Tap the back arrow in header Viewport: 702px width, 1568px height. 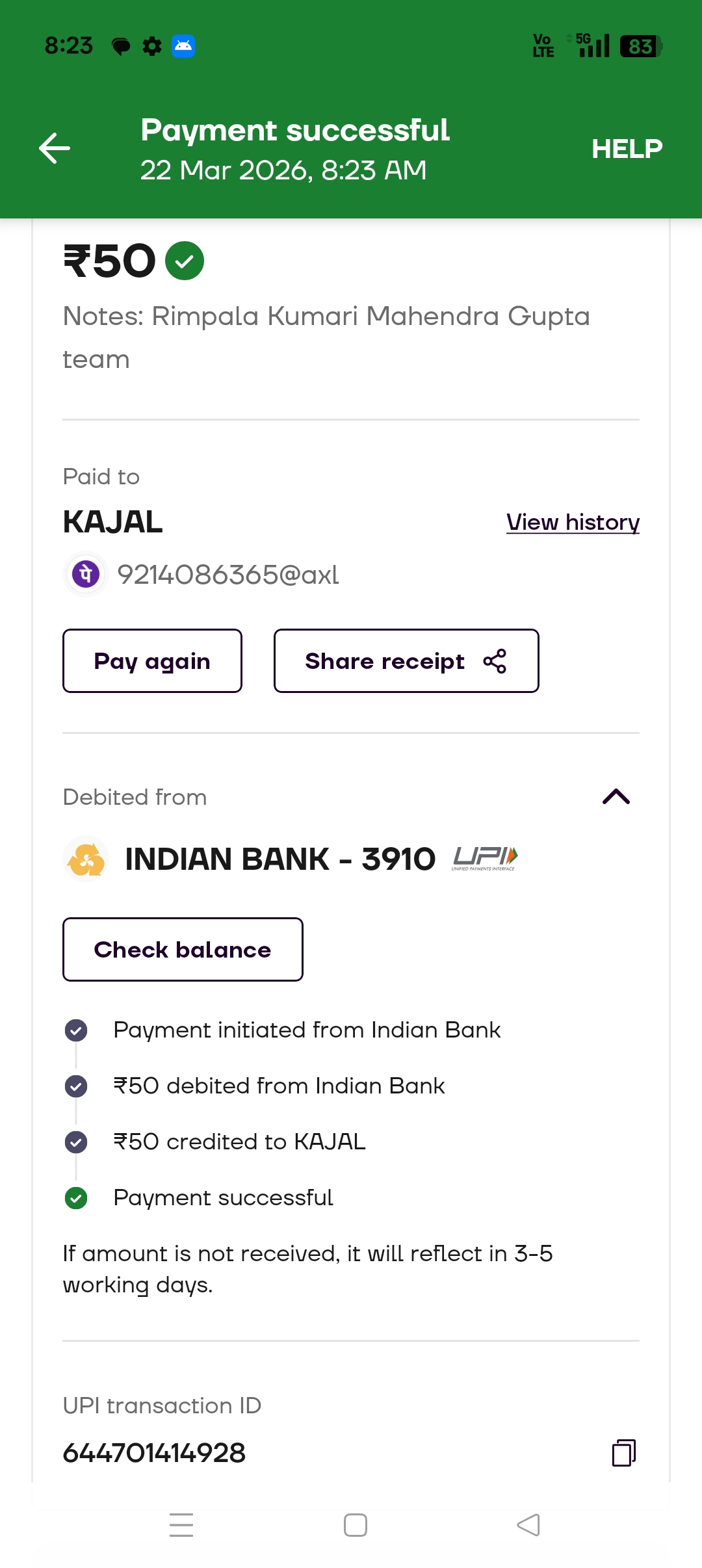point(55,148)
